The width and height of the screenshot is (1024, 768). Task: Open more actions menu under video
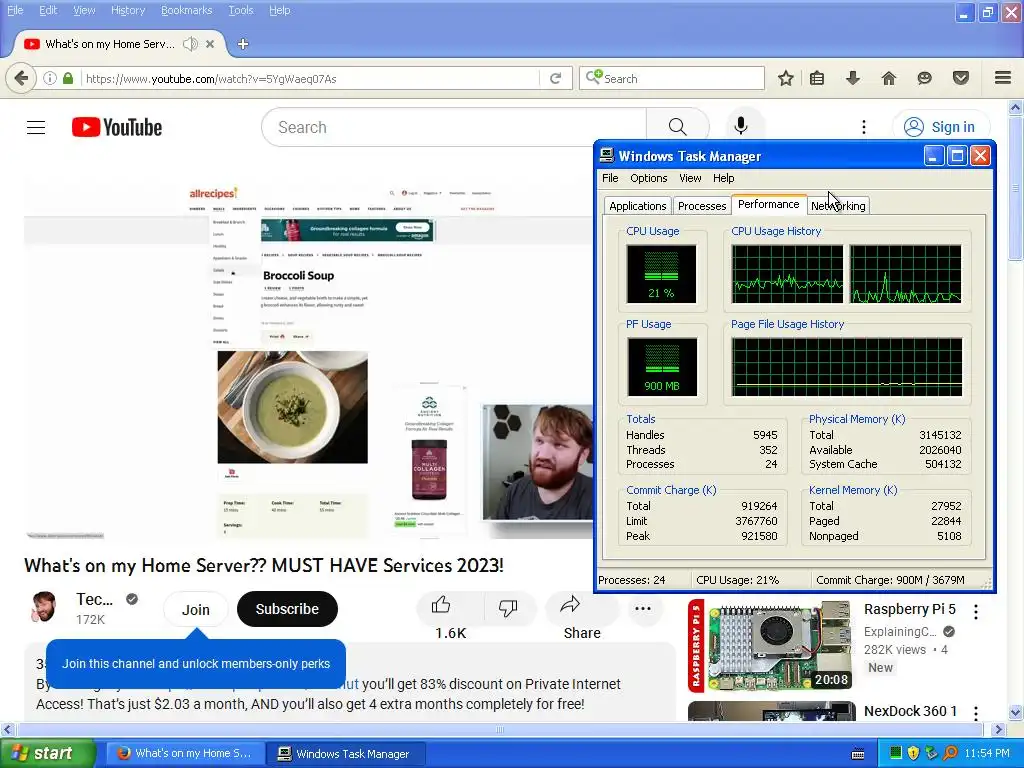pyautogui.click(x=643, y=608)
